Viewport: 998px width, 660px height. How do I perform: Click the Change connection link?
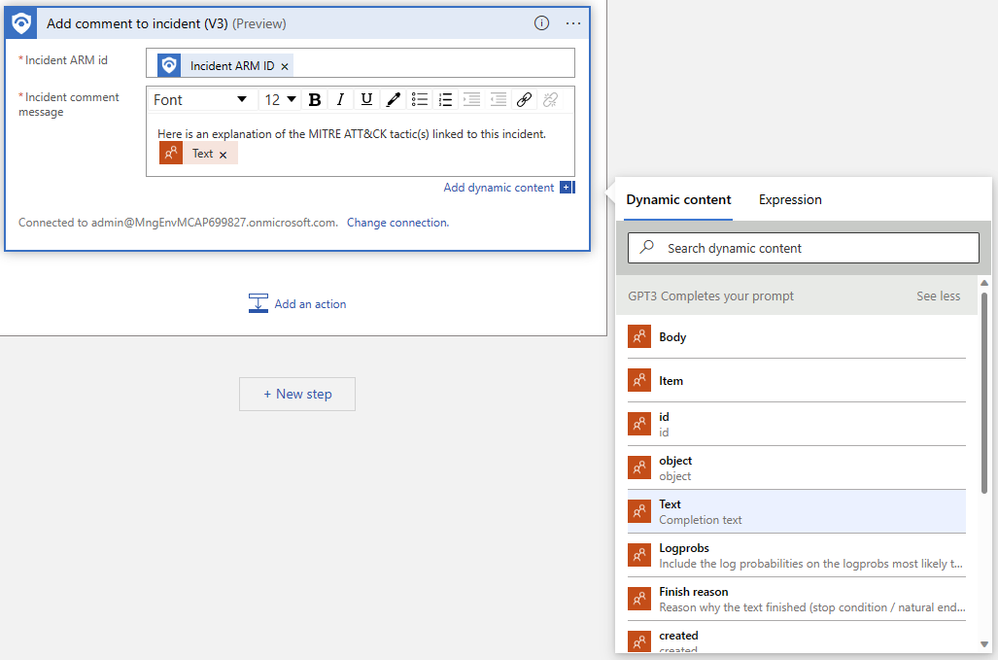(x=398, y=223)
